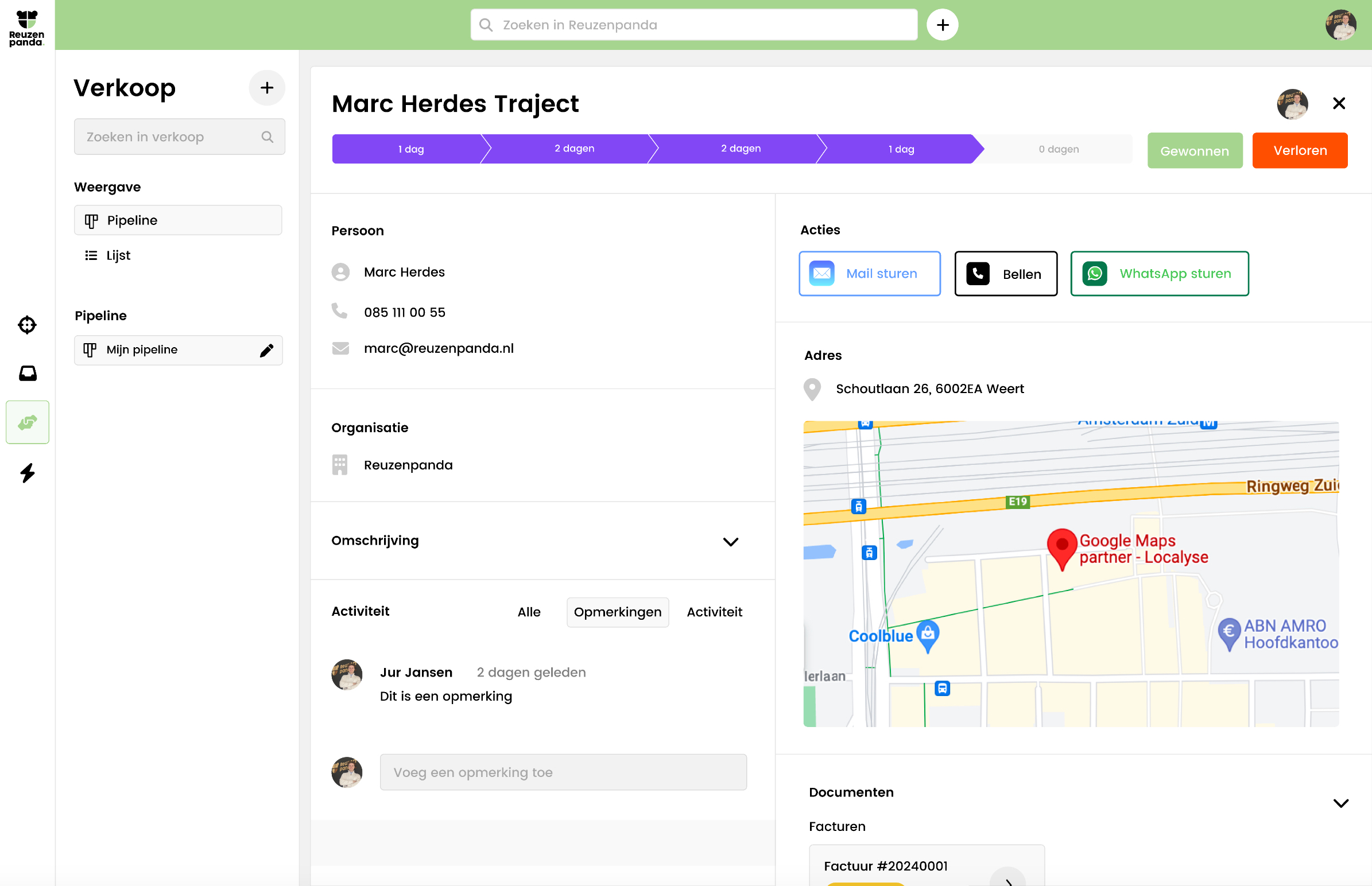Mark the deal as Gewonnen

tap(1194, 150)
